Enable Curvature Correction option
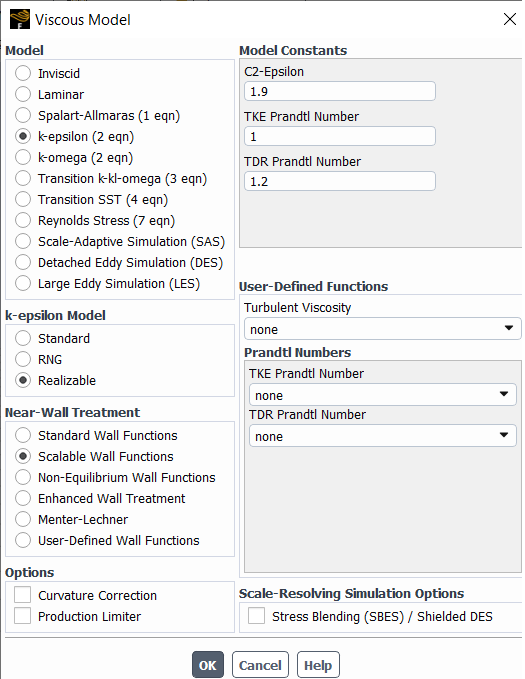Viewport: 525px width, 679px height. pyautogui.click(x=85, y=595)
